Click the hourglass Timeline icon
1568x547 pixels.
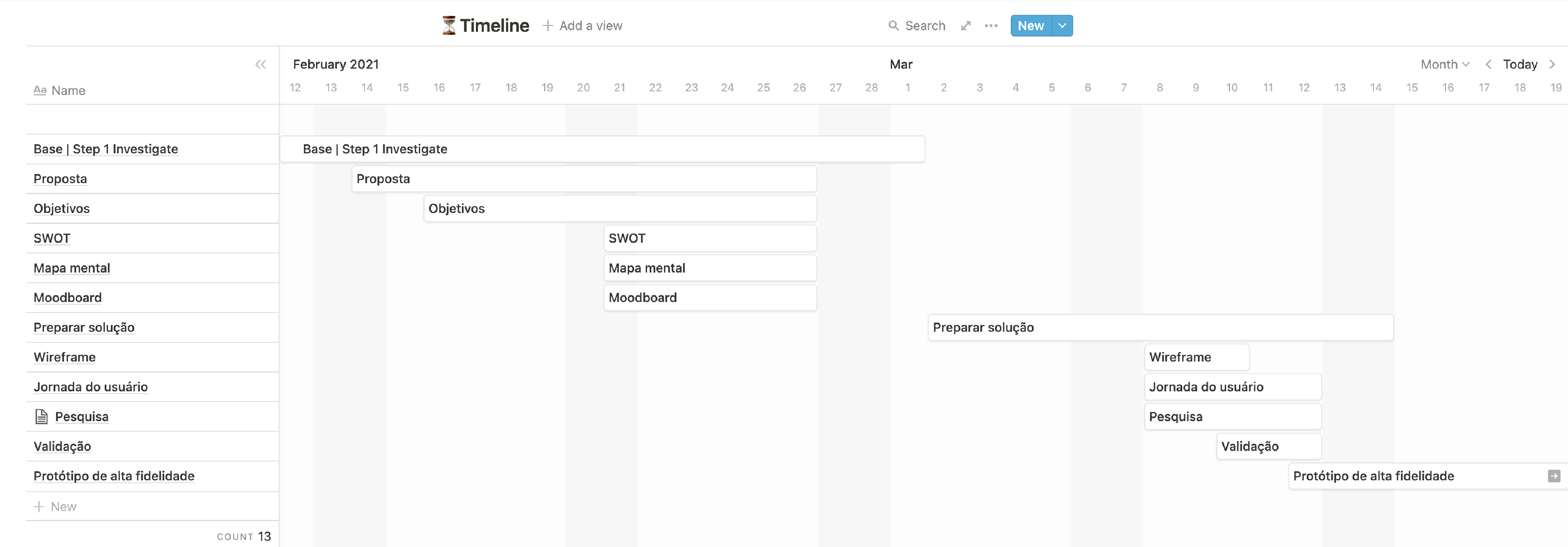449,26
